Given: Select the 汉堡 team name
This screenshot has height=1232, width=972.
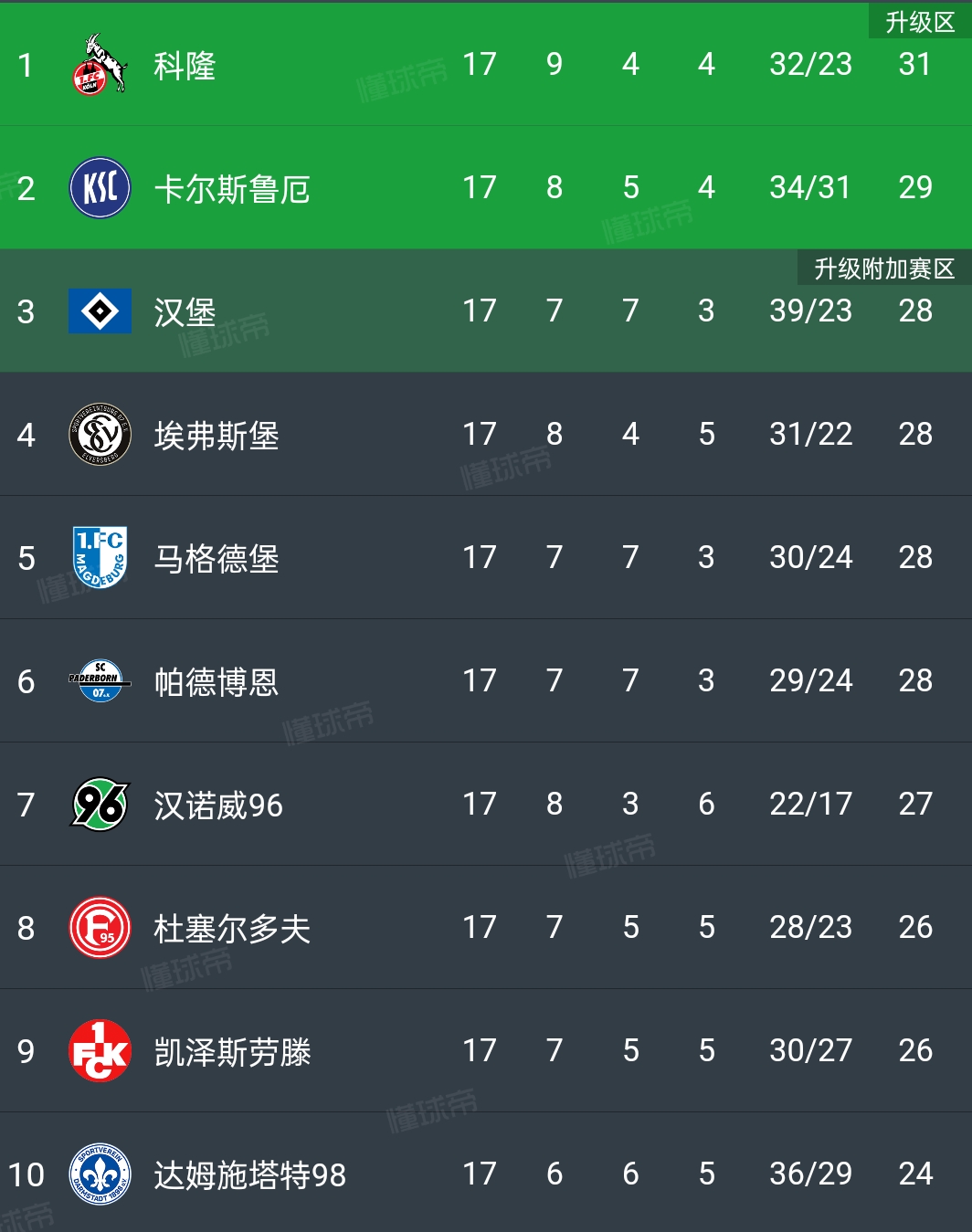Looking at the screenshot, I should click(185, 312).
